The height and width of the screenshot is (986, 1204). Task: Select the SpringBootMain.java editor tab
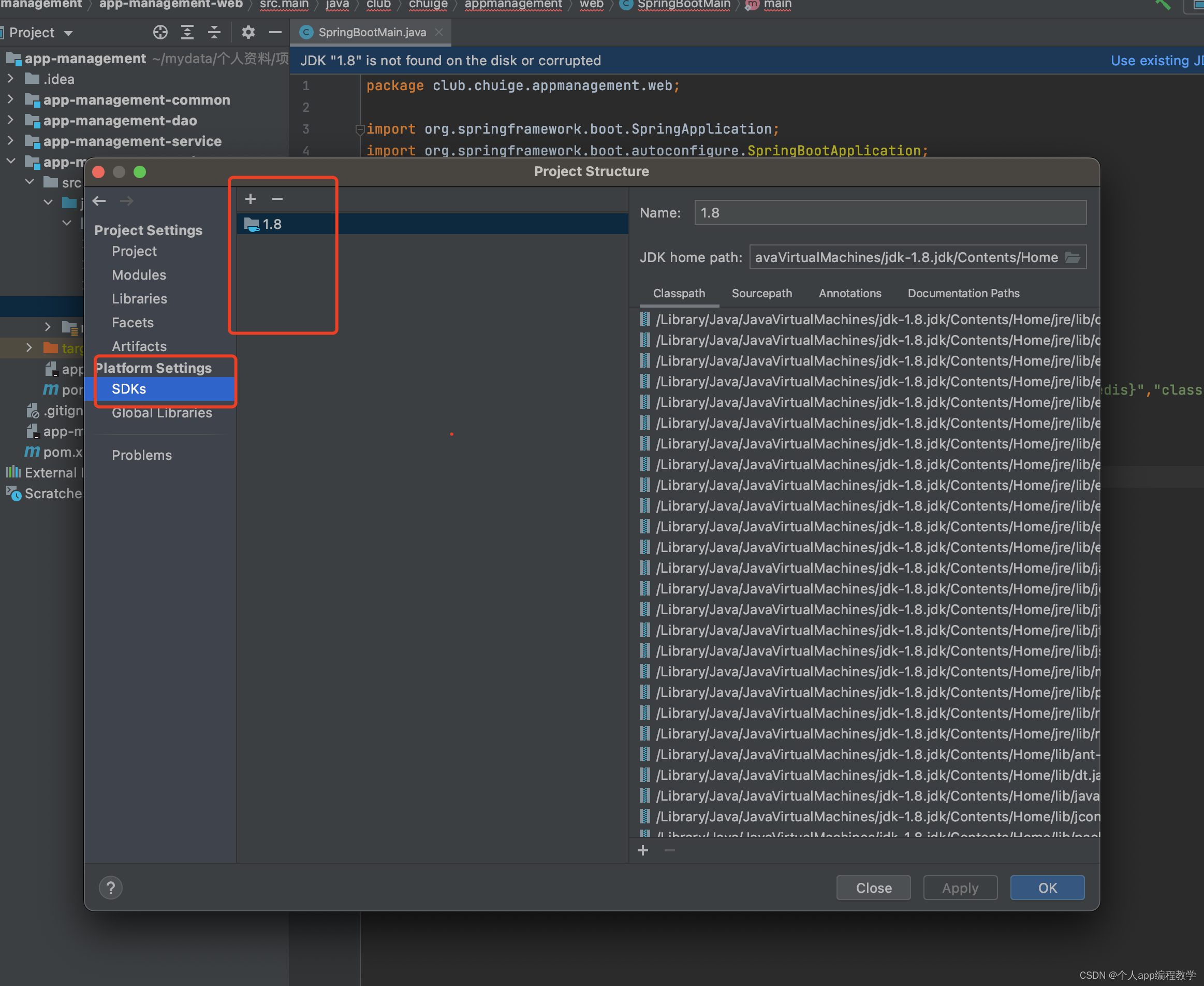[x=372, y=33]
